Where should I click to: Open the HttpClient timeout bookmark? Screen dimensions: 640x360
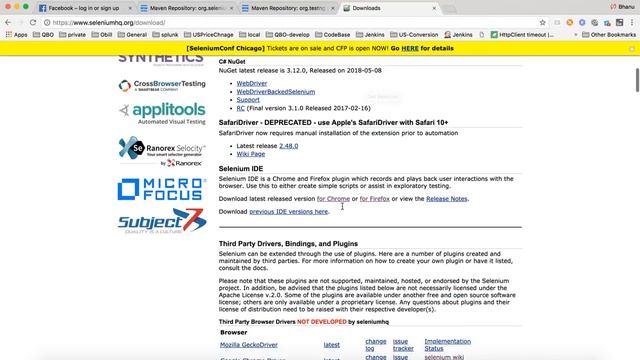coord(522,35)
